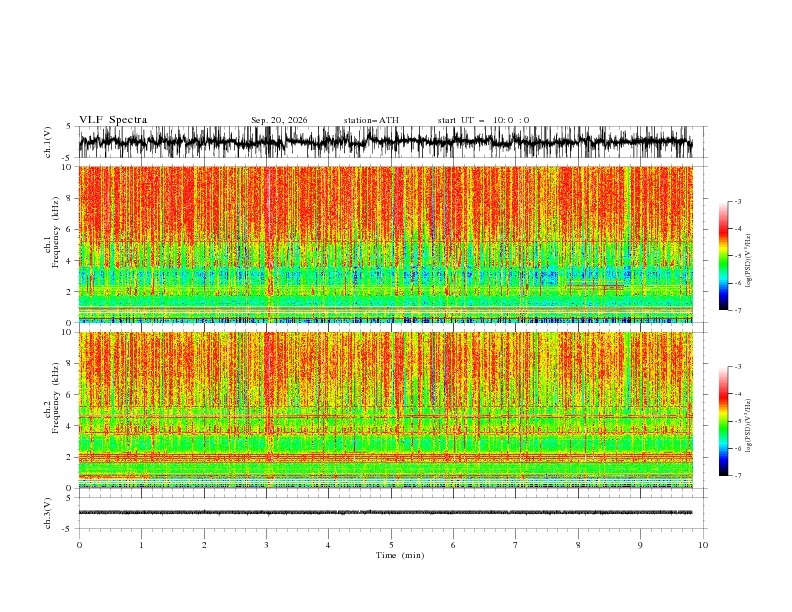The height and width of the screenshot is (612, 792).
Task: Click the 0 minute tick on the time axis
Action: (79, 545)
